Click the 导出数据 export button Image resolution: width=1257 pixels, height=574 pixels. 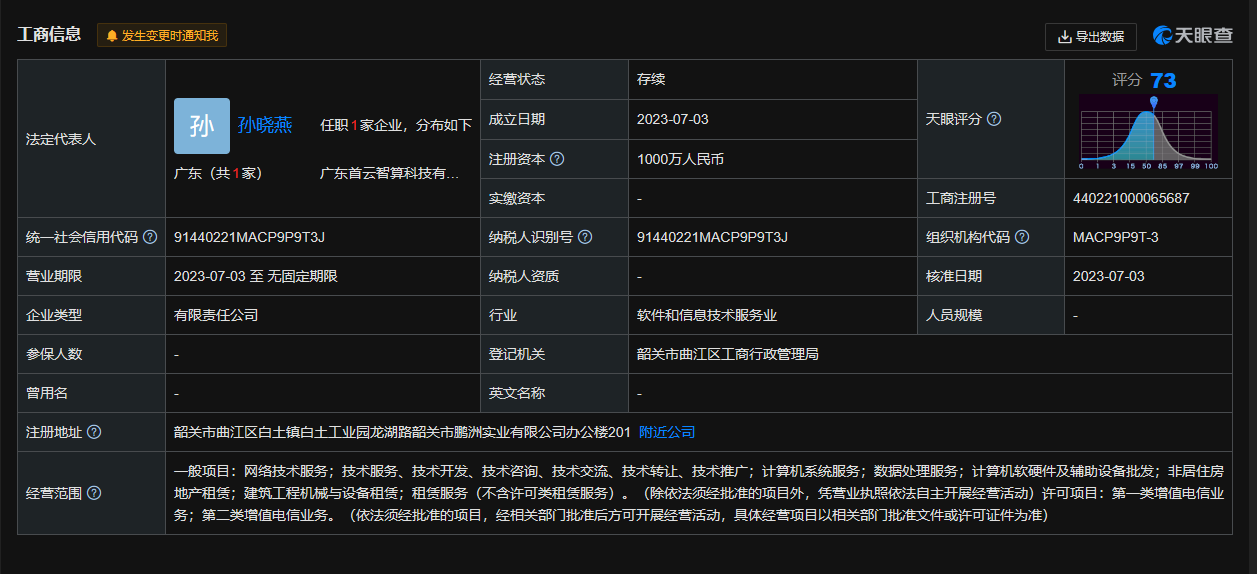click(1090, 37)
